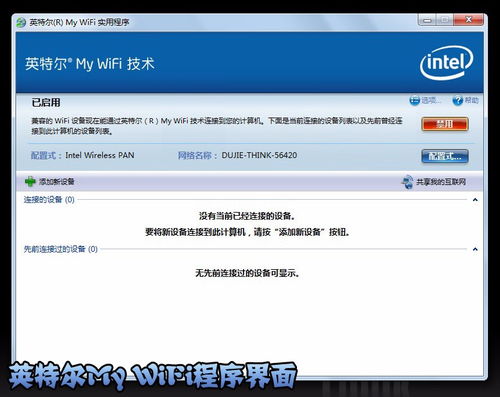
Task: Open the 帮助 help link
Action: 472,100
